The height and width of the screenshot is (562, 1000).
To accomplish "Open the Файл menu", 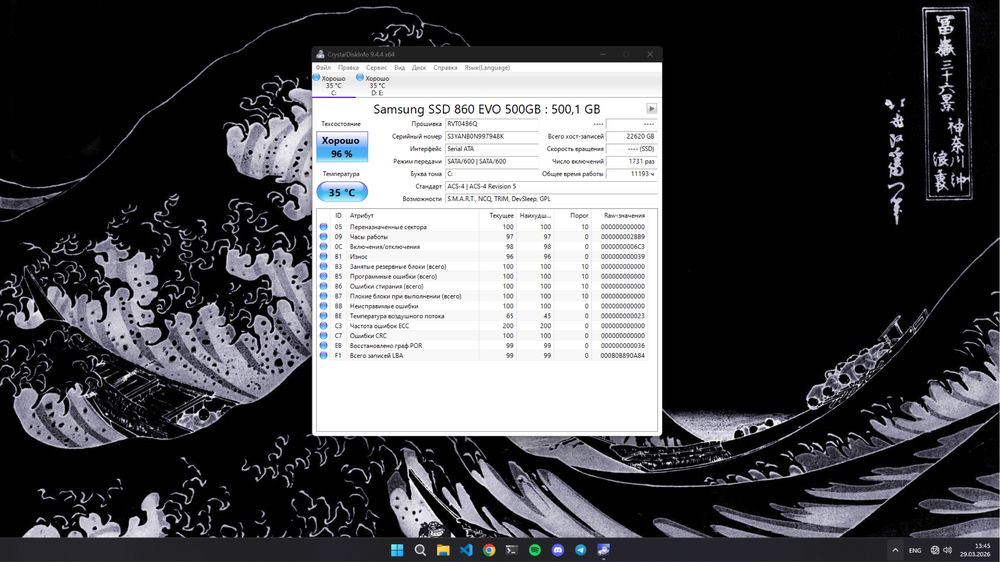I will point(323,68).
